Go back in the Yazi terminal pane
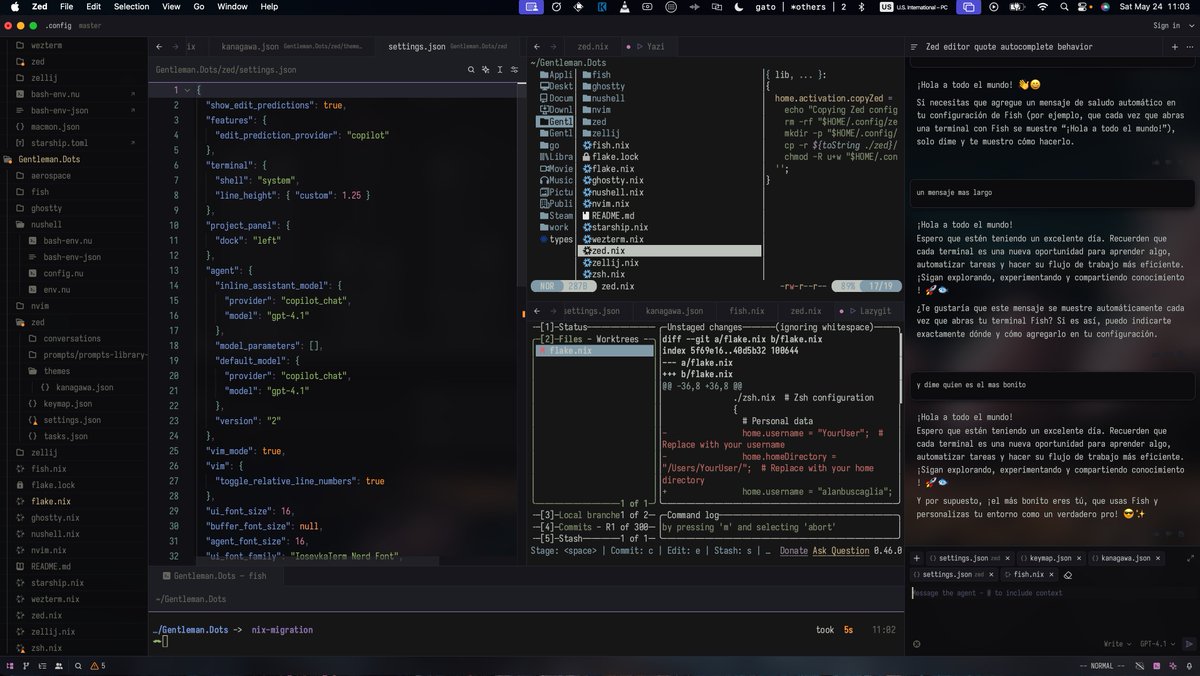 [x=536, y=46]
